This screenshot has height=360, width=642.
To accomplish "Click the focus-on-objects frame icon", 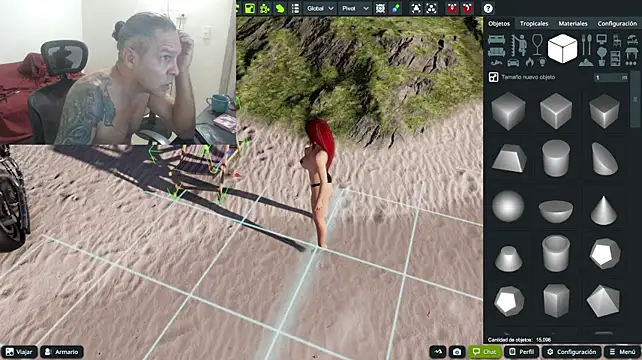I will (431, 8).
